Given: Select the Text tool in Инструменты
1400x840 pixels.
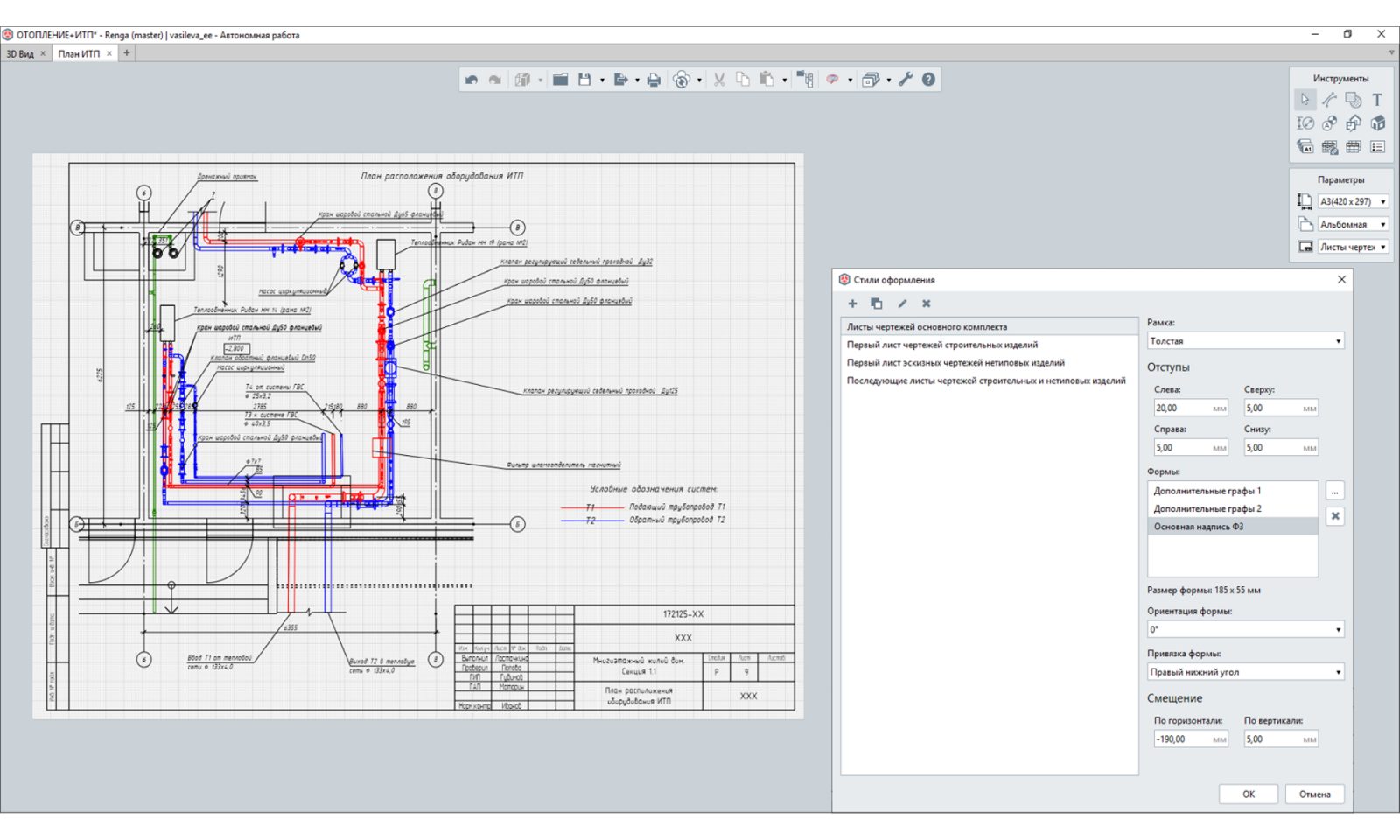Looking at the screenshot, I should [1377, 100].
